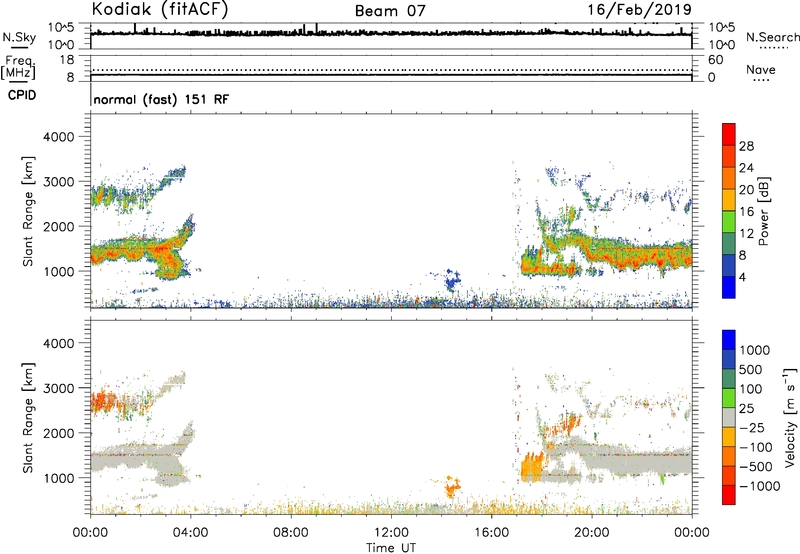Click the "N.Sky" legend label
Image resolution: width=800 pixels, height=554 pixels.
pos(19,37)
